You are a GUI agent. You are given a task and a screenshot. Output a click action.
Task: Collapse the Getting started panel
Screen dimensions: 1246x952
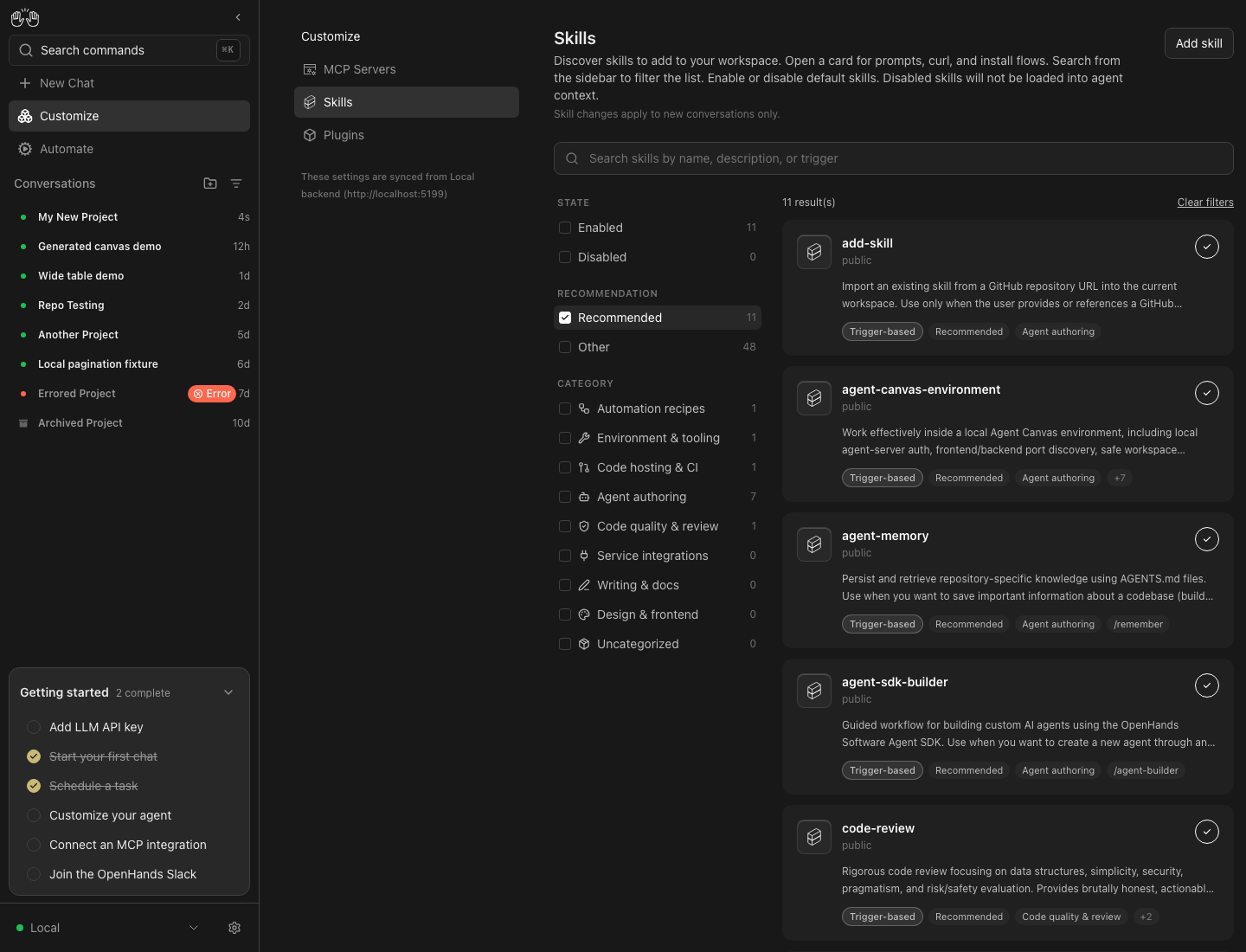[x=228, y=692]
